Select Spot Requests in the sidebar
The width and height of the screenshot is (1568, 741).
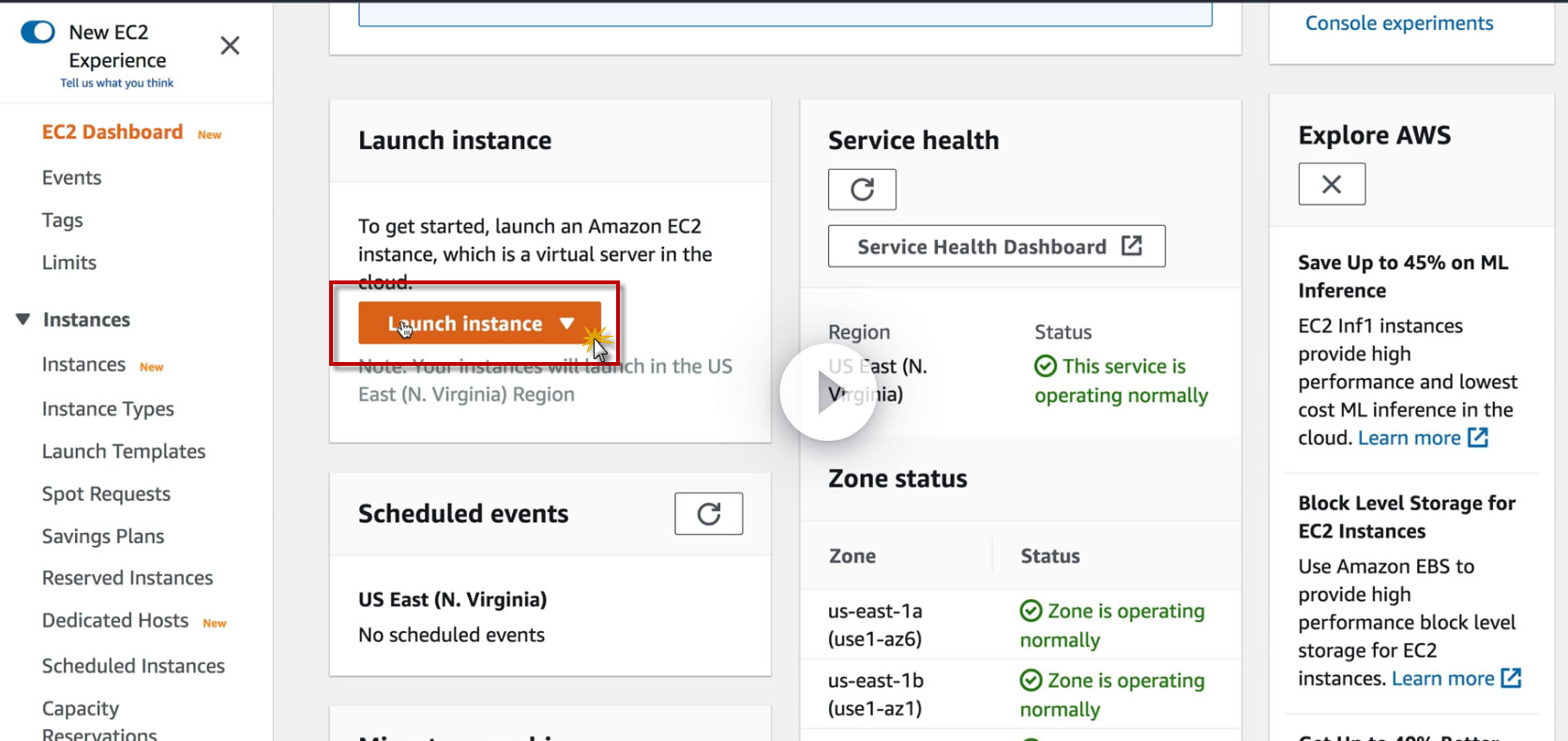pos(106,493)
